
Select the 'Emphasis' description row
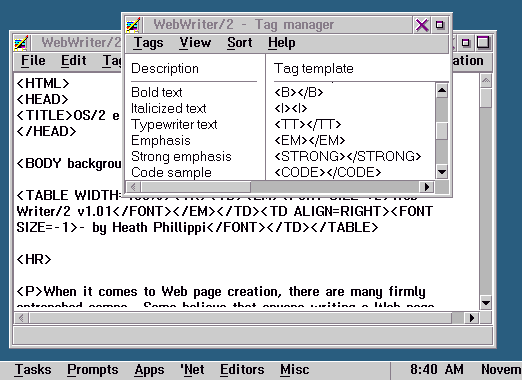161,141
